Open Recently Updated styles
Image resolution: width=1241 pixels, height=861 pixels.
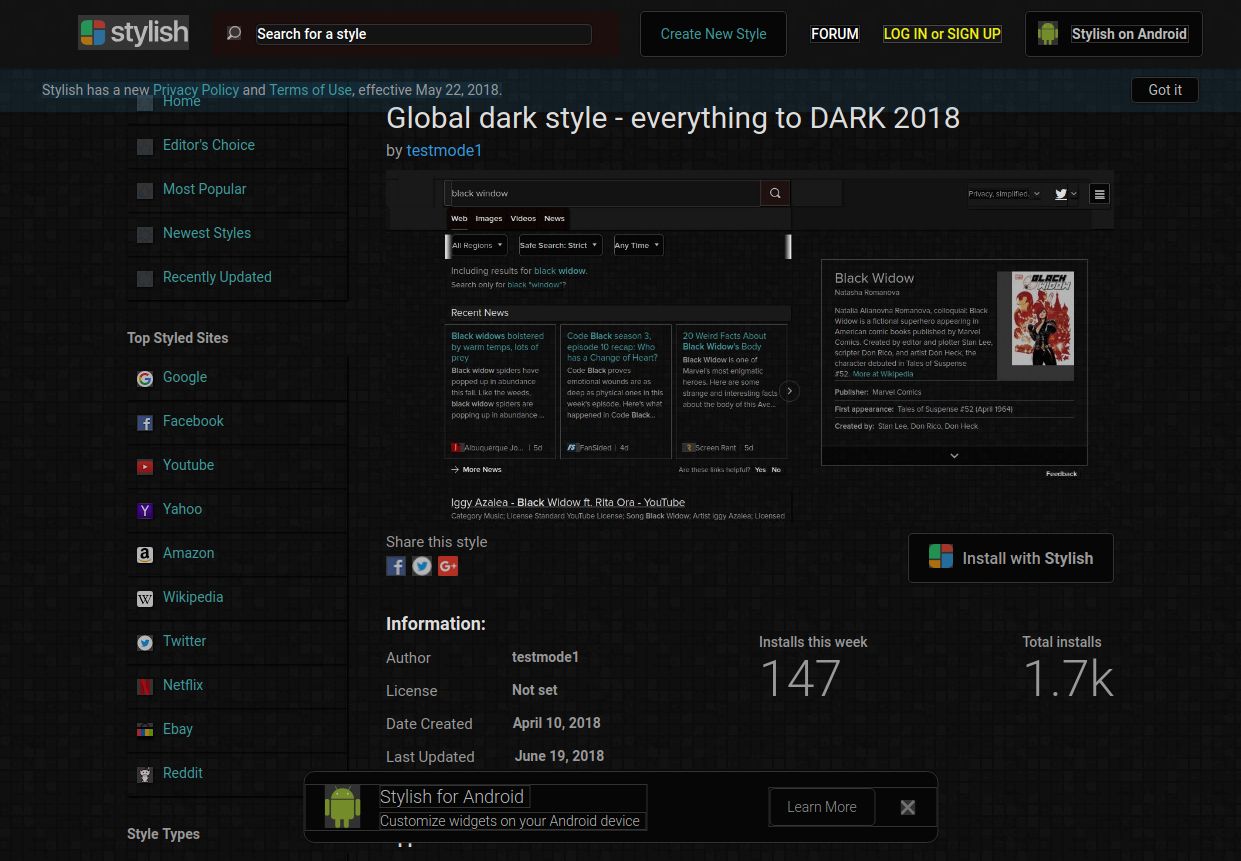tap(217, 277)
